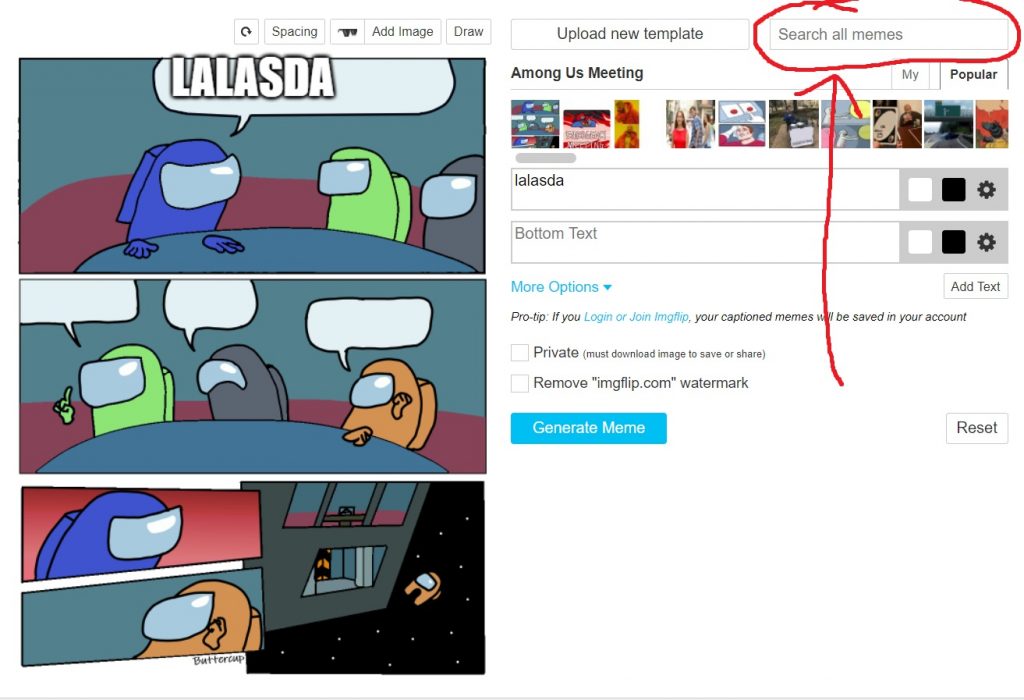Click the Generate Meme button
Screen dimensions: 1024x700
588,428
